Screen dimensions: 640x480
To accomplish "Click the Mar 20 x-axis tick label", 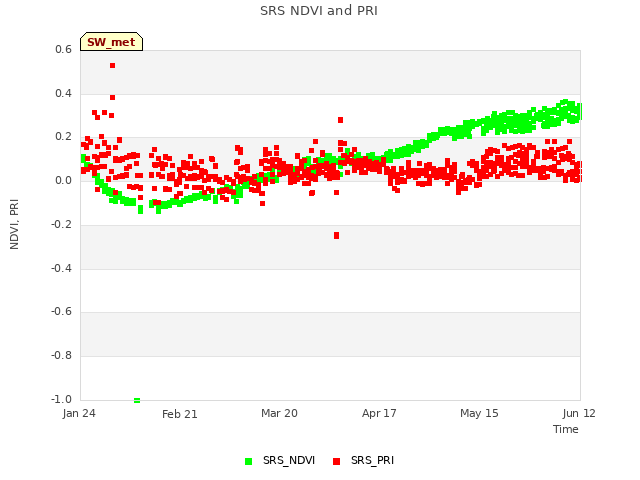I will click(280, 413).
